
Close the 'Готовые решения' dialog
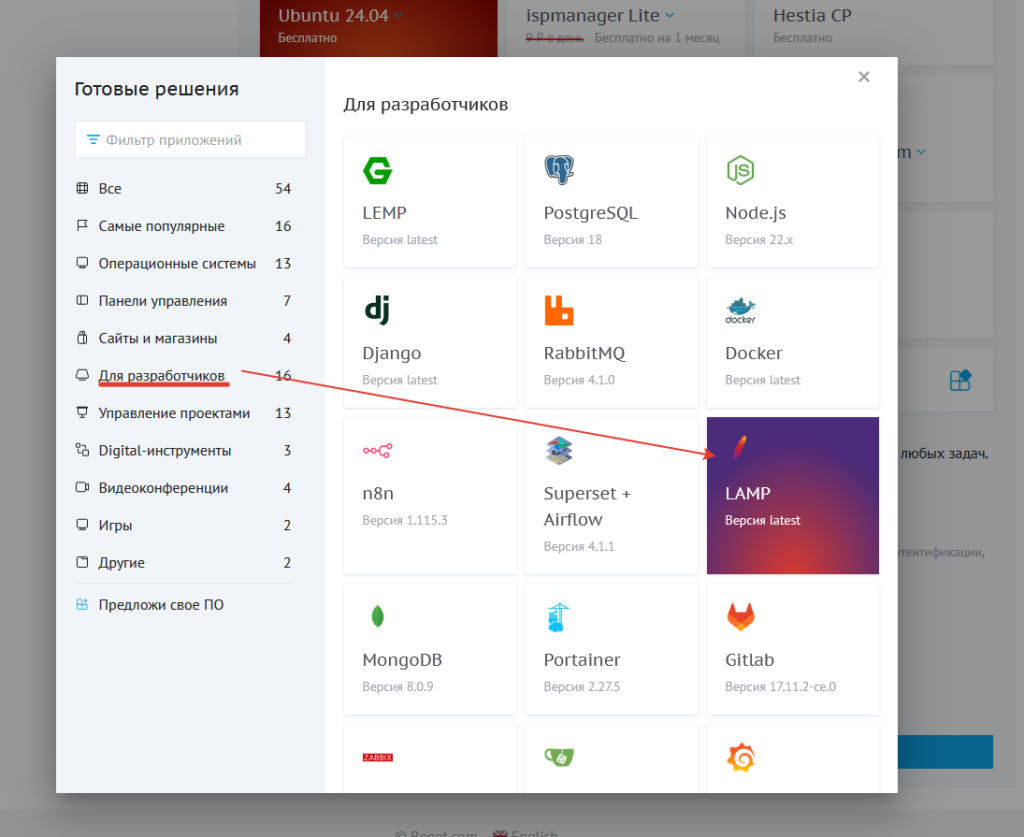[864, 77]
